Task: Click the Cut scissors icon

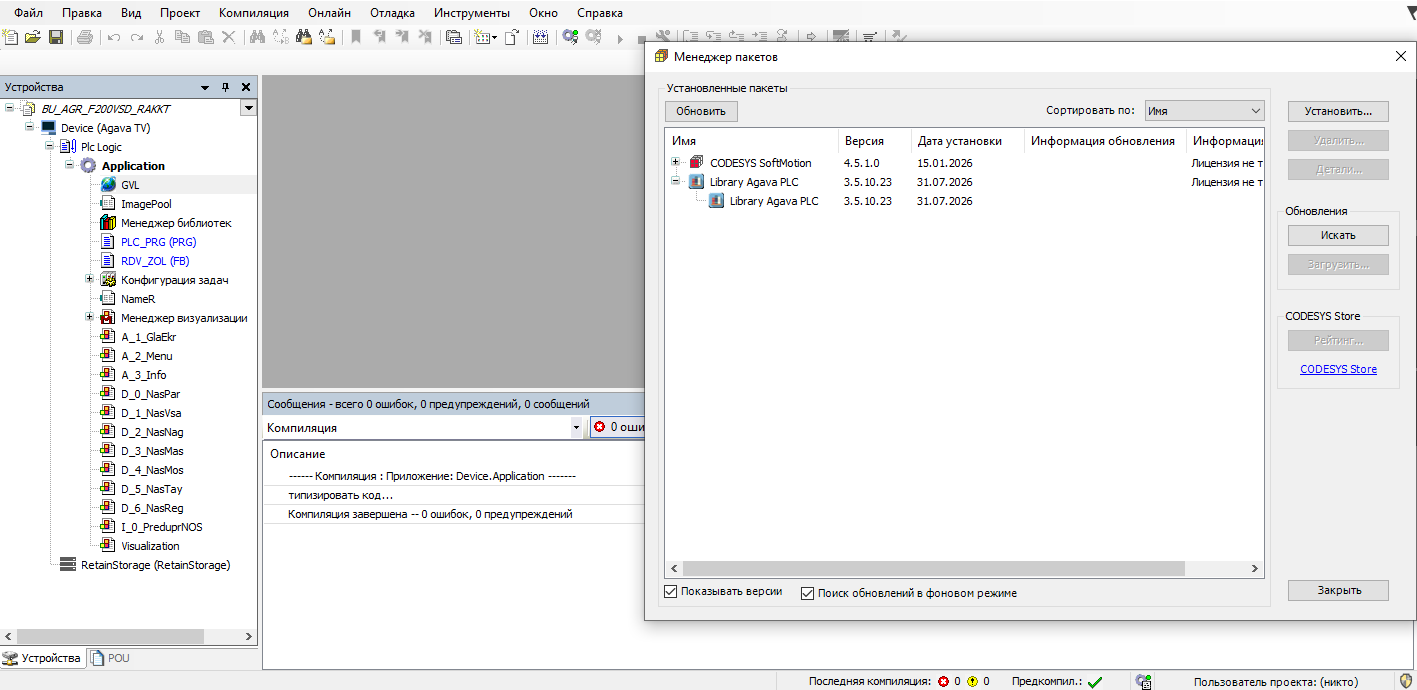Action: (x=160, y=37)
